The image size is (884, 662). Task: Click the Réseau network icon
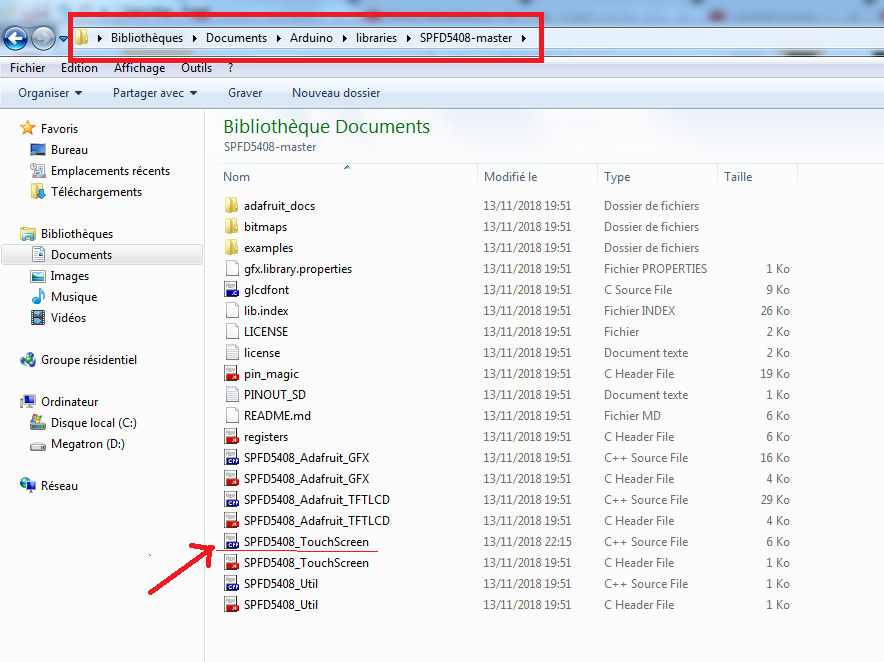(x=28, y=486)
